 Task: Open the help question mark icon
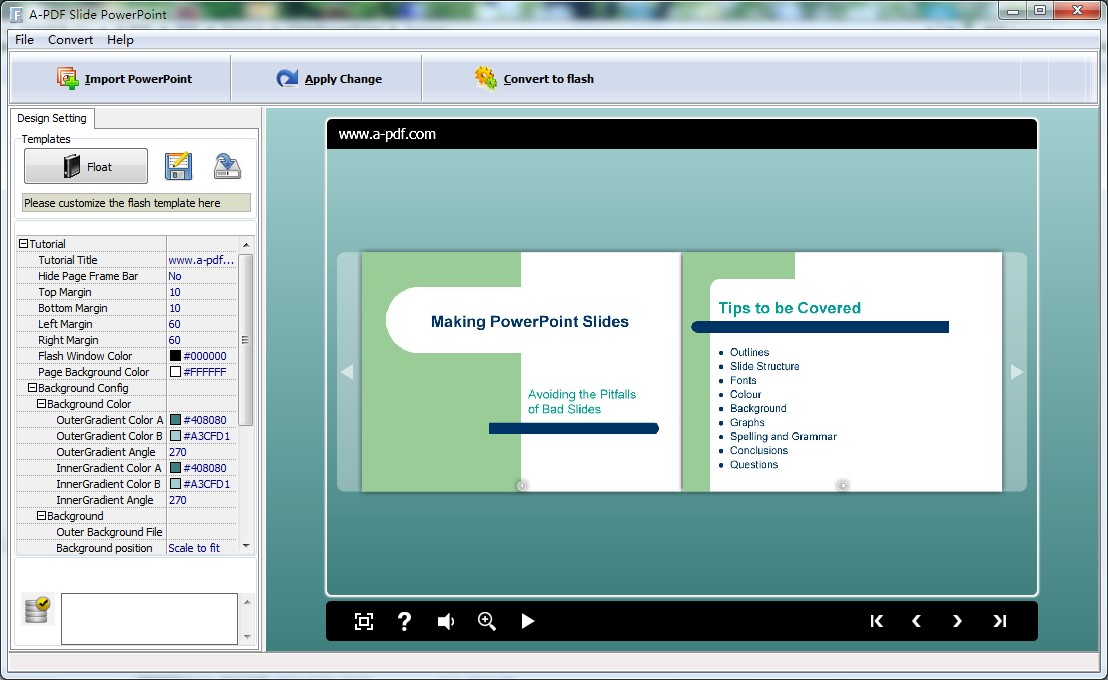click(x=403, y=621)
